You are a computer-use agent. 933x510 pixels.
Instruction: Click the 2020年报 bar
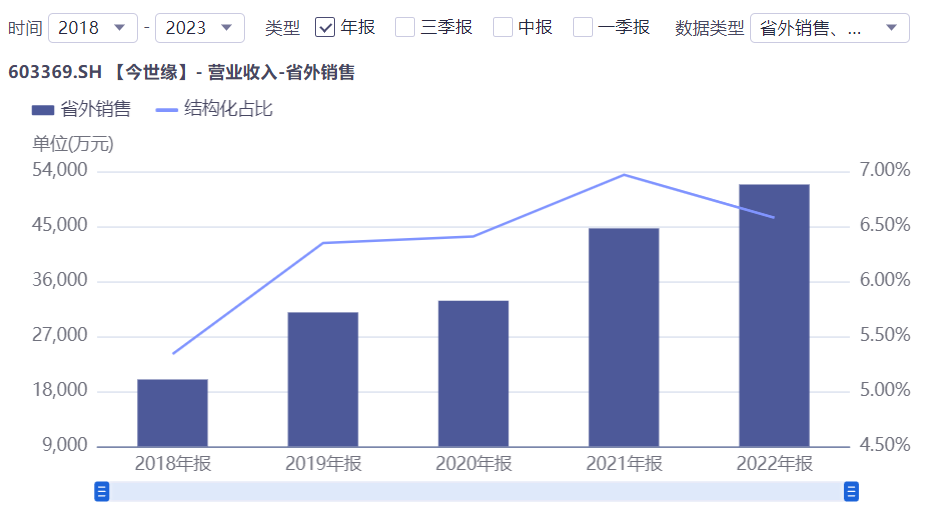(474, 374)
